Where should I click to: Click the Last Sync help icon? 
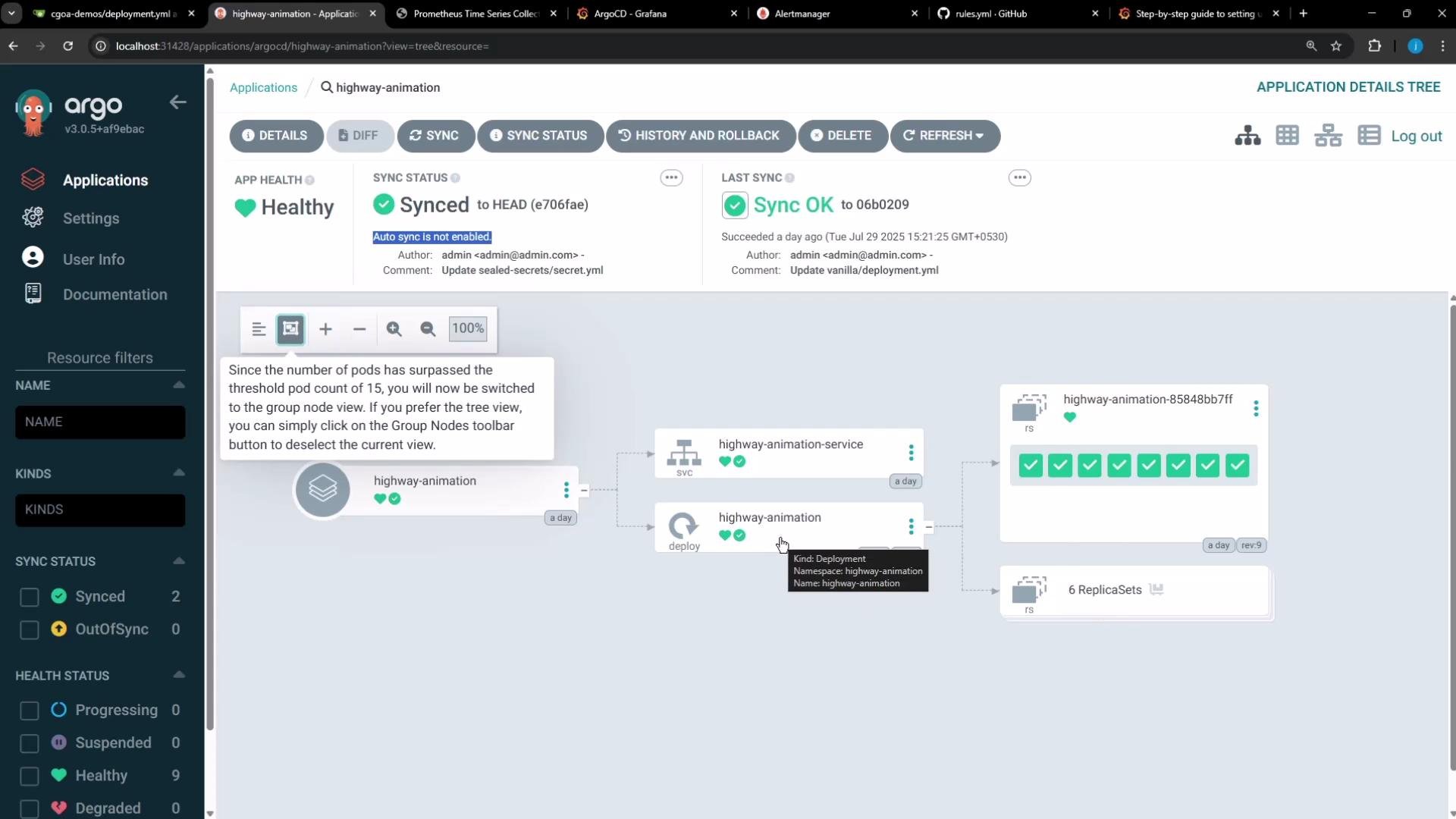click(789, 178)
